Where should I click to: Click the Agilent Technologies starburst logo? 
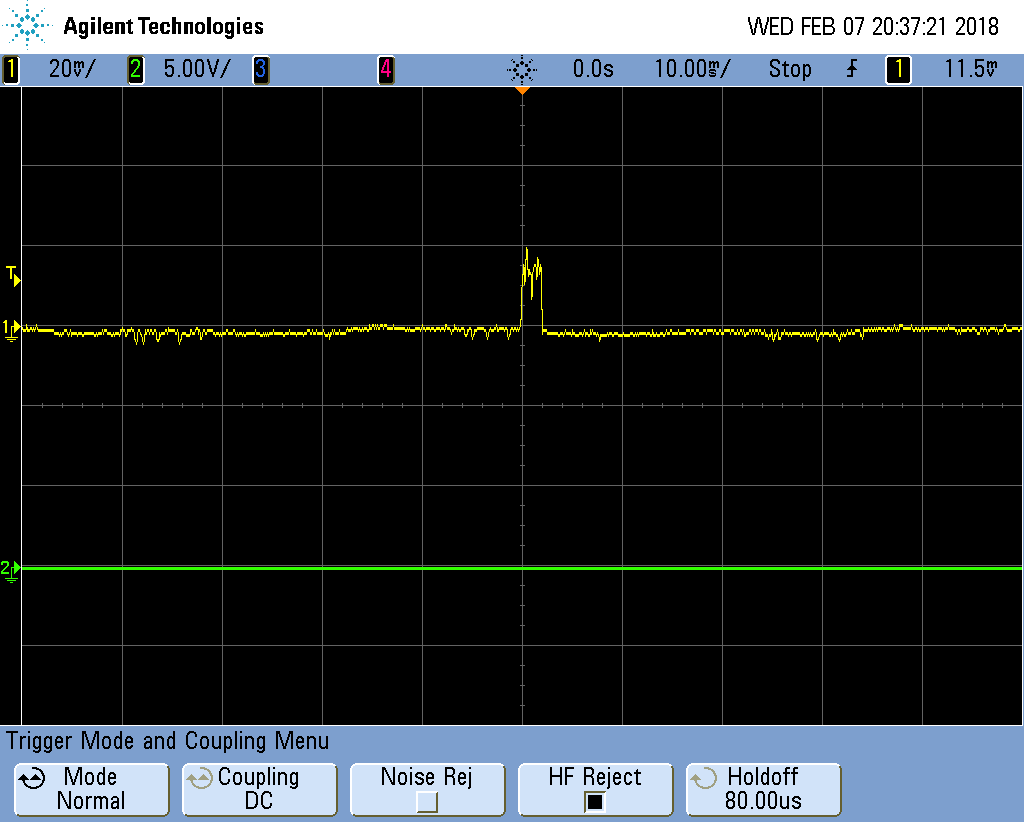(27, 25)
